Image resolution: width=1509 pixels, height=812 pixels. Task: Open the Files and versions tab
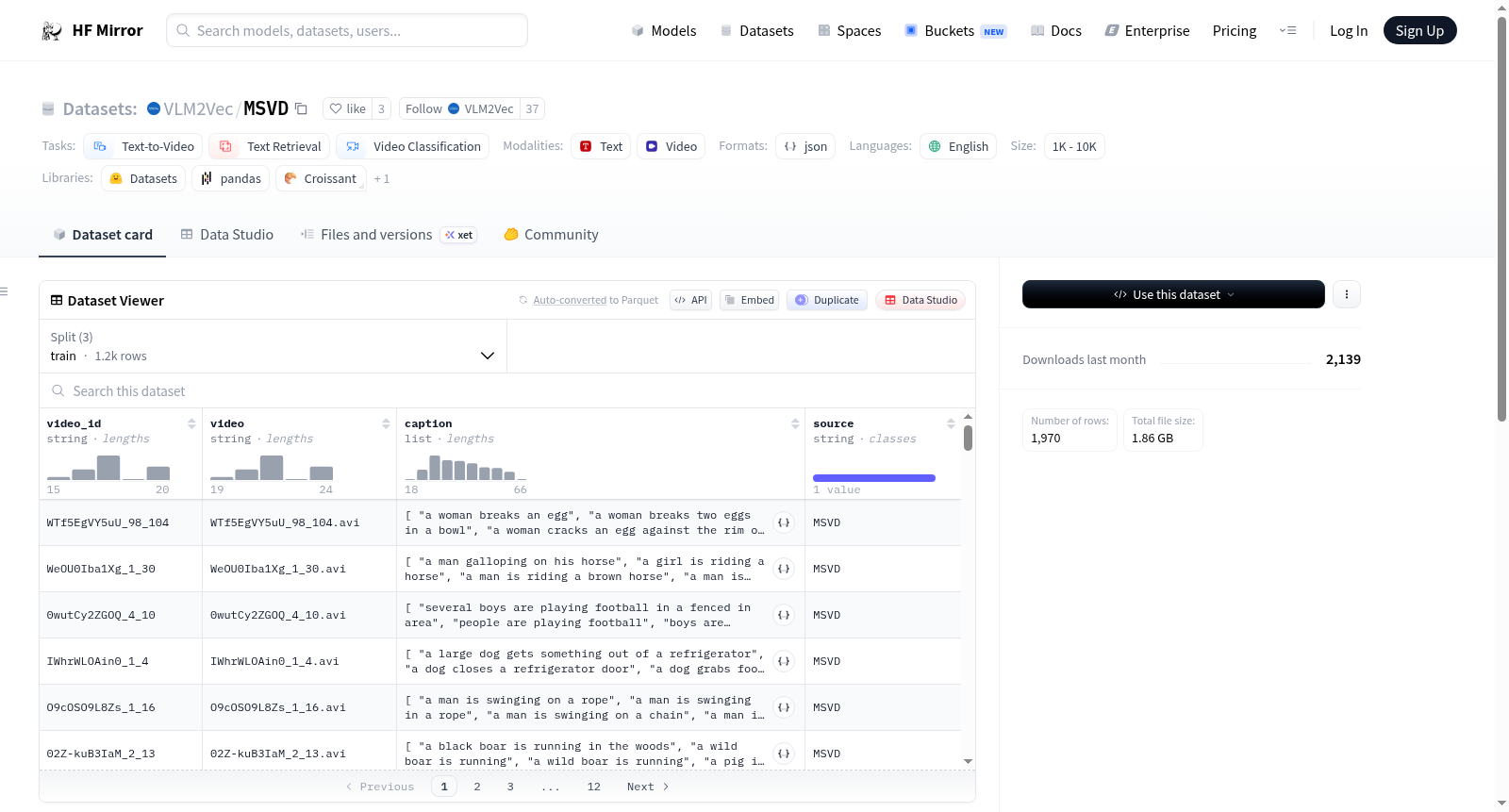(x=389, y=235)
